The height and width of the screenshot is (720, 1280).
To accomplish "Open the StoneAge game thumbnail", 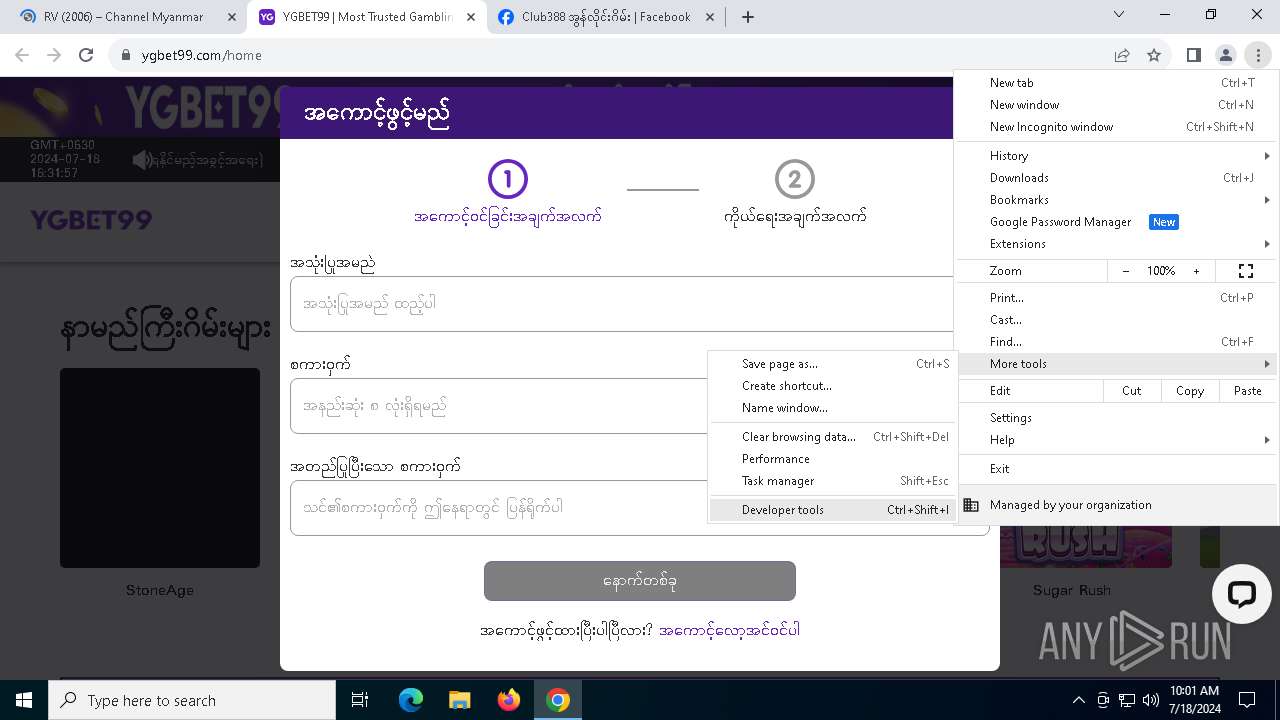I will pyautogui.click(x=160, y=468).
